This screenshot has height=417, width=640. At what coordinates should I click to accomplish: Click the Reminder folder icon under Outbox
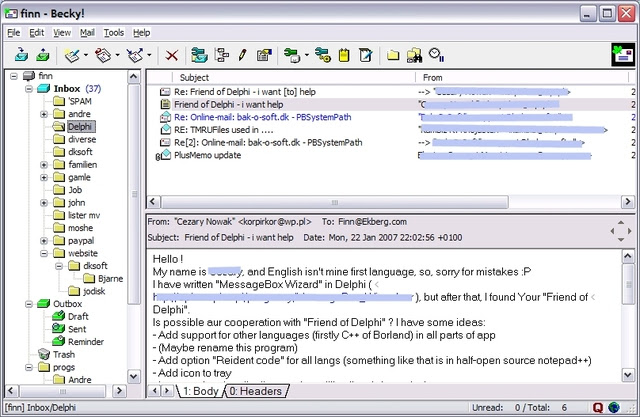pos(59,341)
